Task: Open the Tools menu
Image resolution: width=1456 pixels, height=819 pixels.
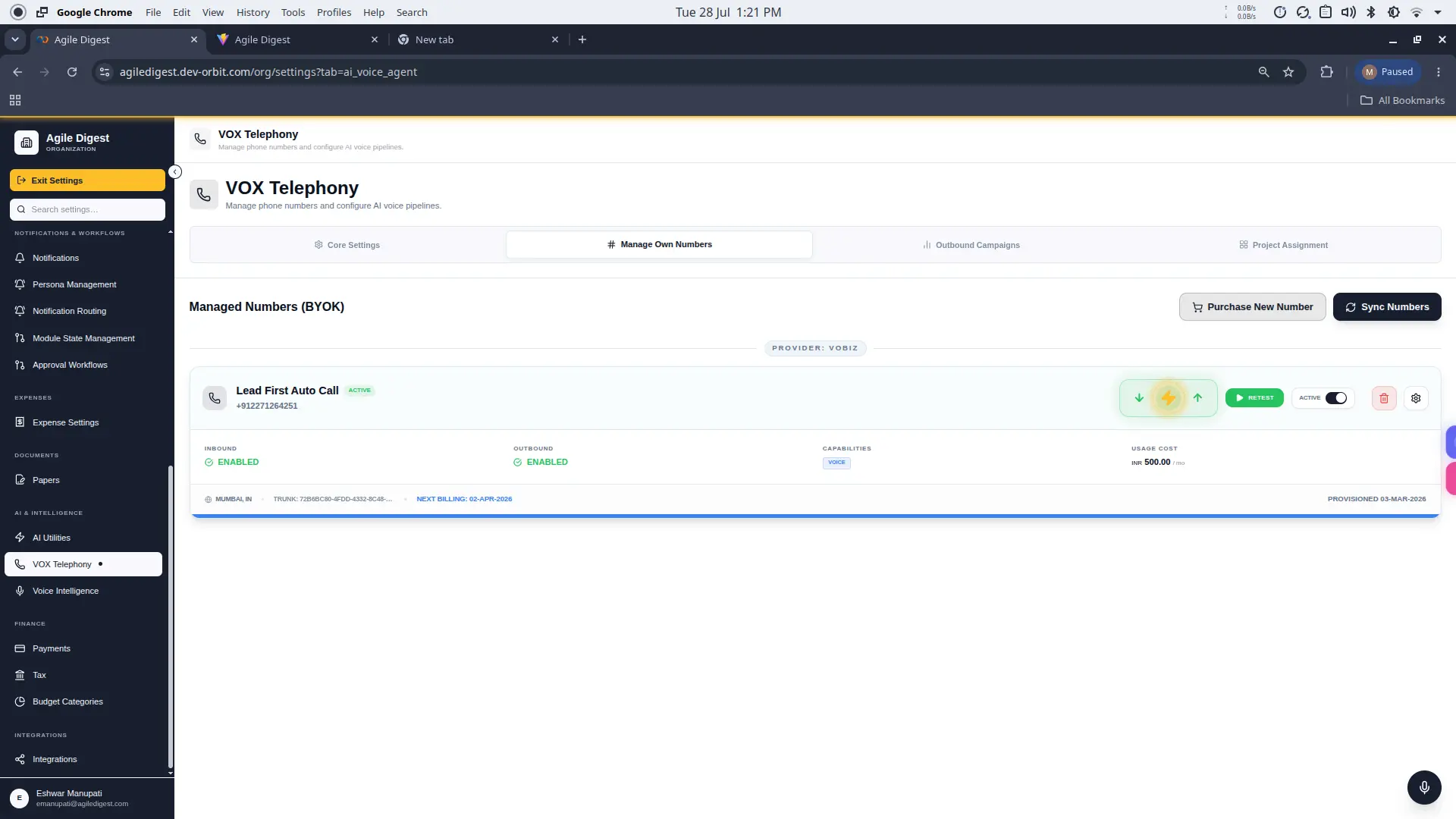Action: [x=293, y=12]
